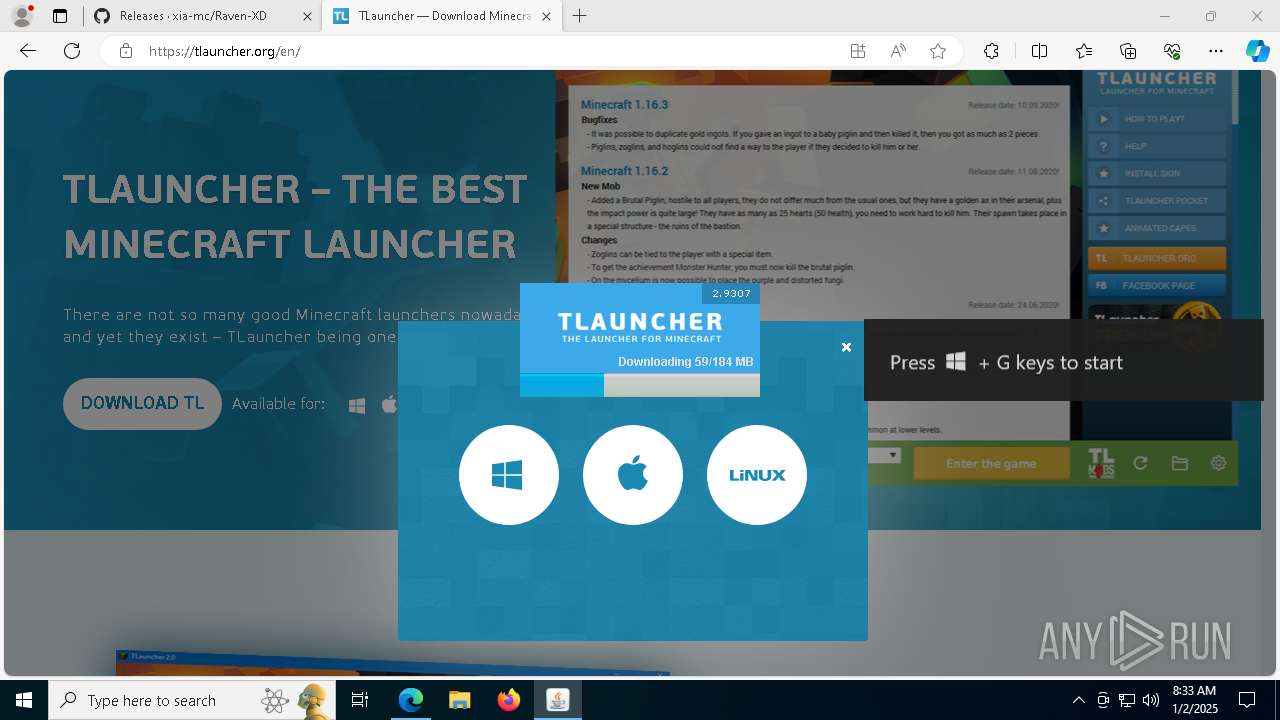Open Task View on the taskbar

[361, 700]
